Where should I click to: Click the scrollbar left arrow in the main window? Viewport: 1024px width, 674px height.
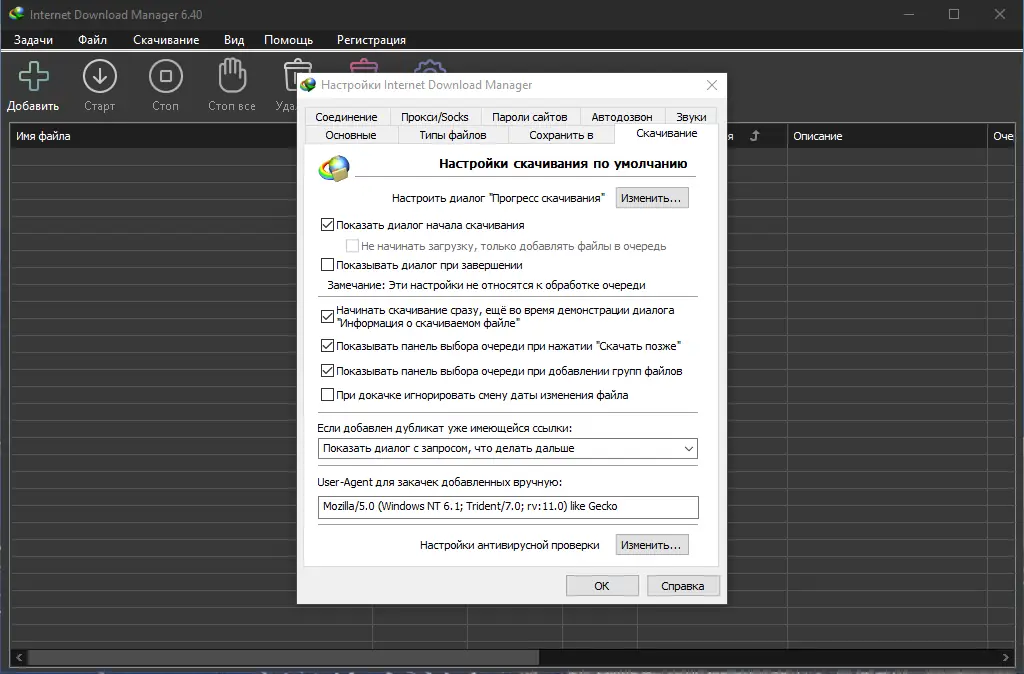18,657
